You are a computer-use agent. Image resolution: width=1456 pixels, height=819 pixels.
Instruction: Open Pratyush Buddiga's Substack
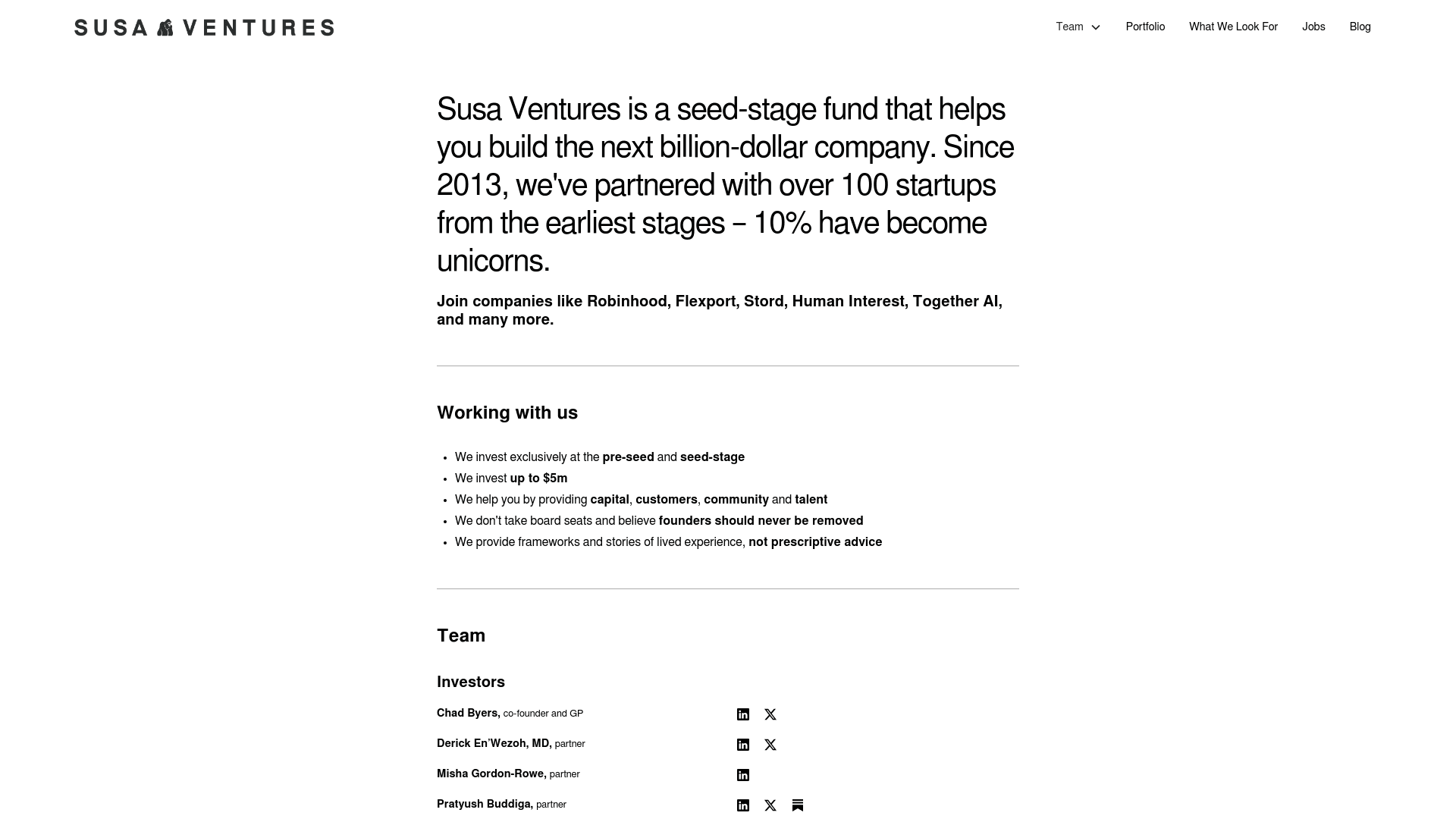(x=798, y=805)
